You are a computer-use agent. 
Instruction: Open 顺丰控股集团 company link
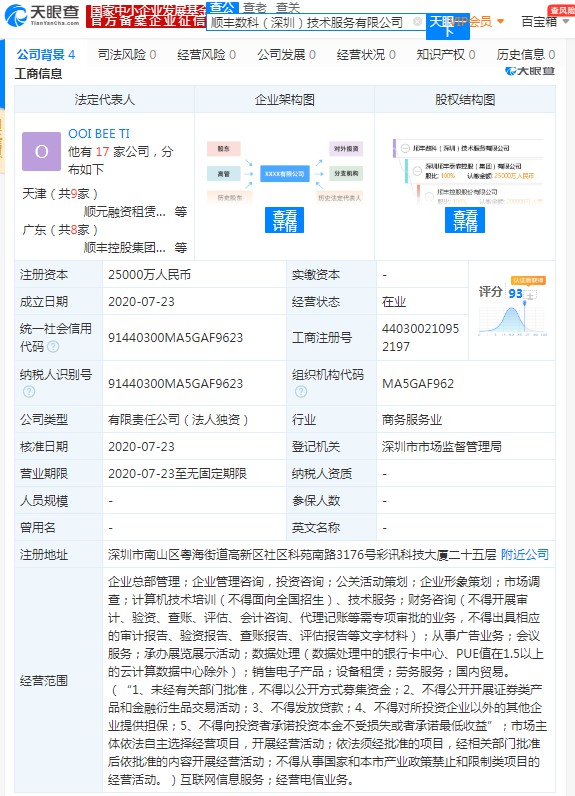coord(125,247)
